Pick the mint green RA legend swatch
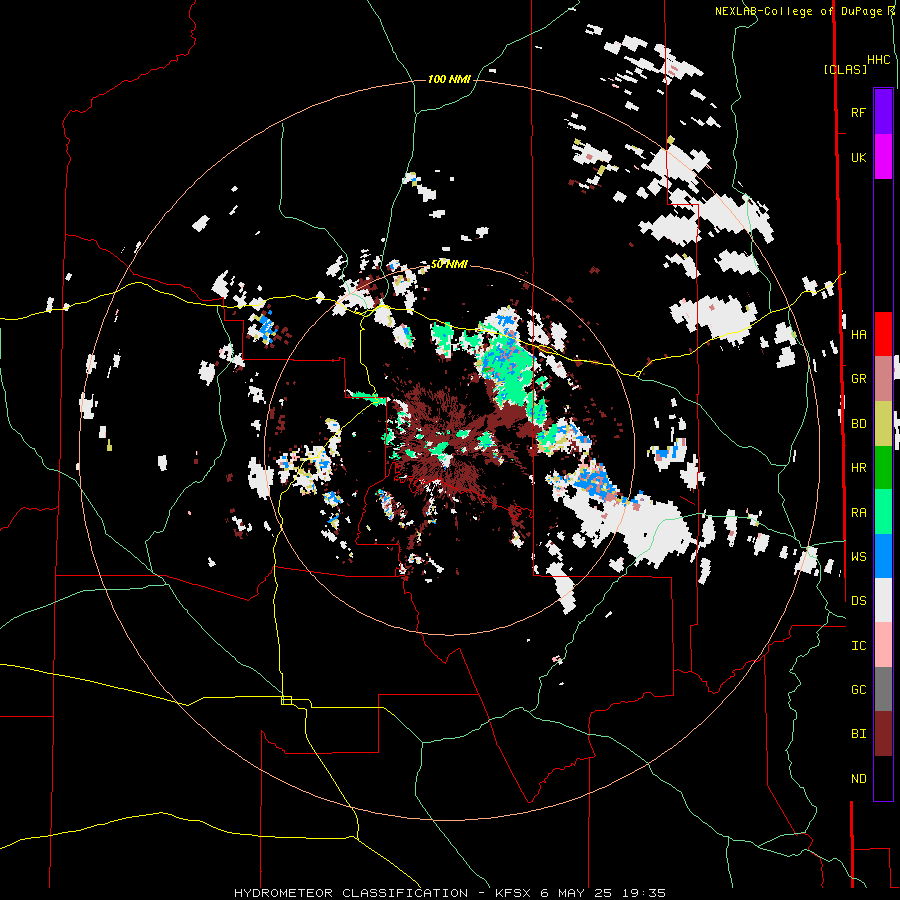This screenshot has height=900, width=900. 883,512
